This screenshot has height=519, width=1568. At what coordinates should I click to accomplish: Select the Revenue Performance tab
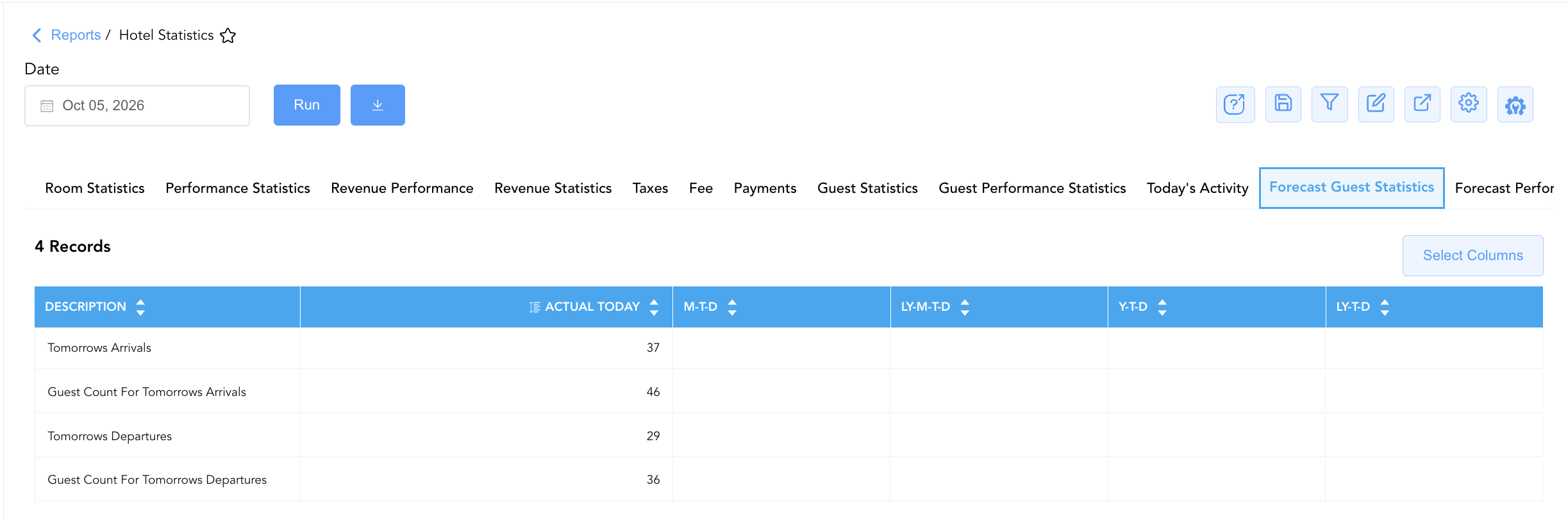tap(402, 188)
